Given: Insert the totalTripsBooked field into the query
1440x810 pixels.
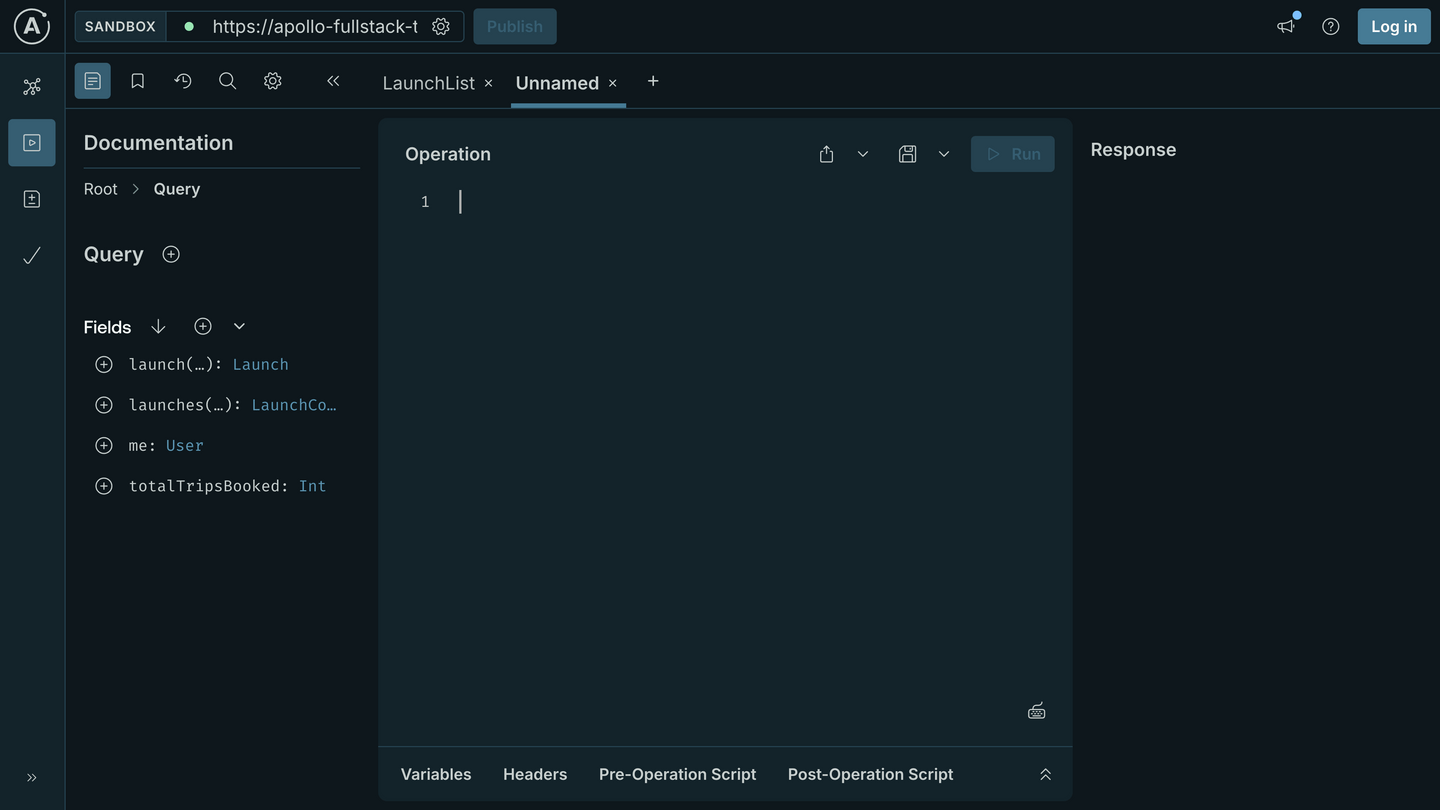Looking at the screenshot, I should pyautogui.click(x=103, y=485).
